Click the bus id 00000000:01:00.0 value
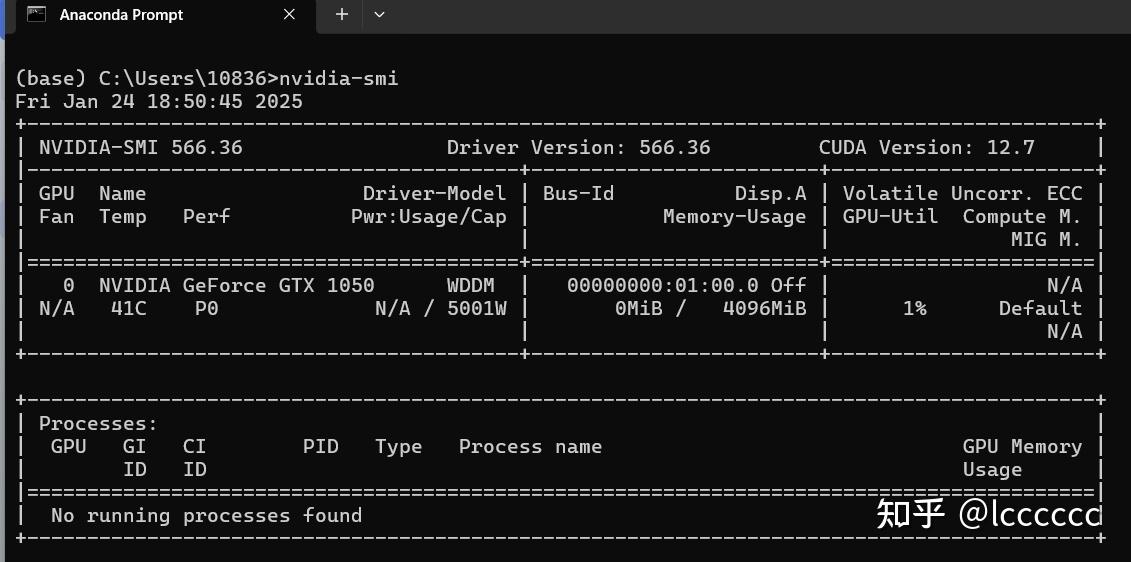Viewport: 1131px width, 562px height. click(662, 286)
